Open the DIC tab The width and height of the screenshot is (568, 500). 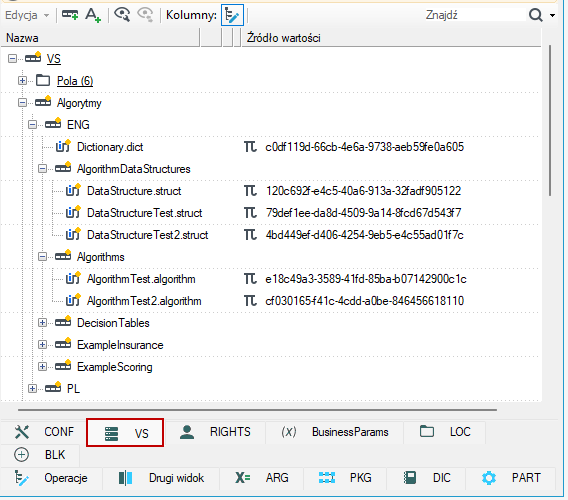point(427,478)
